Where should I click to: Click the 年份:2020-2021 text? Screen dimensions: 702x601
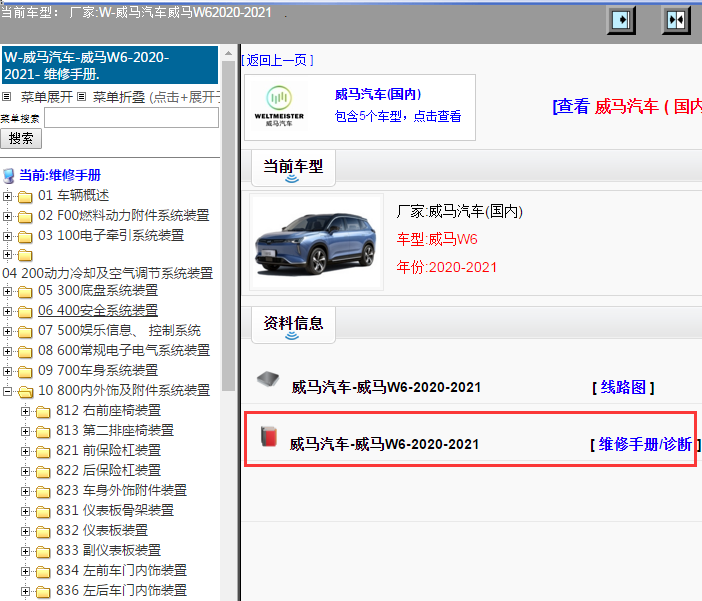point(447,267)
